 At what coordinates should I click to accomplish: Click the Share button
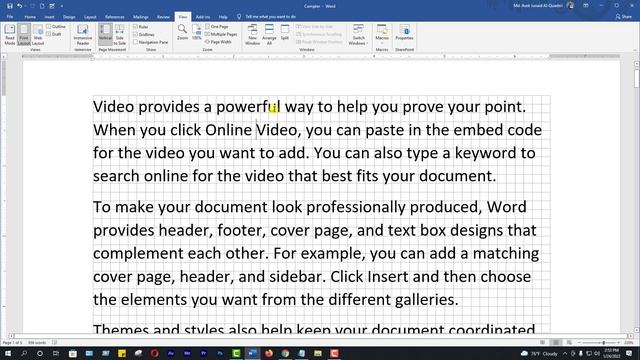pos(624,17)
